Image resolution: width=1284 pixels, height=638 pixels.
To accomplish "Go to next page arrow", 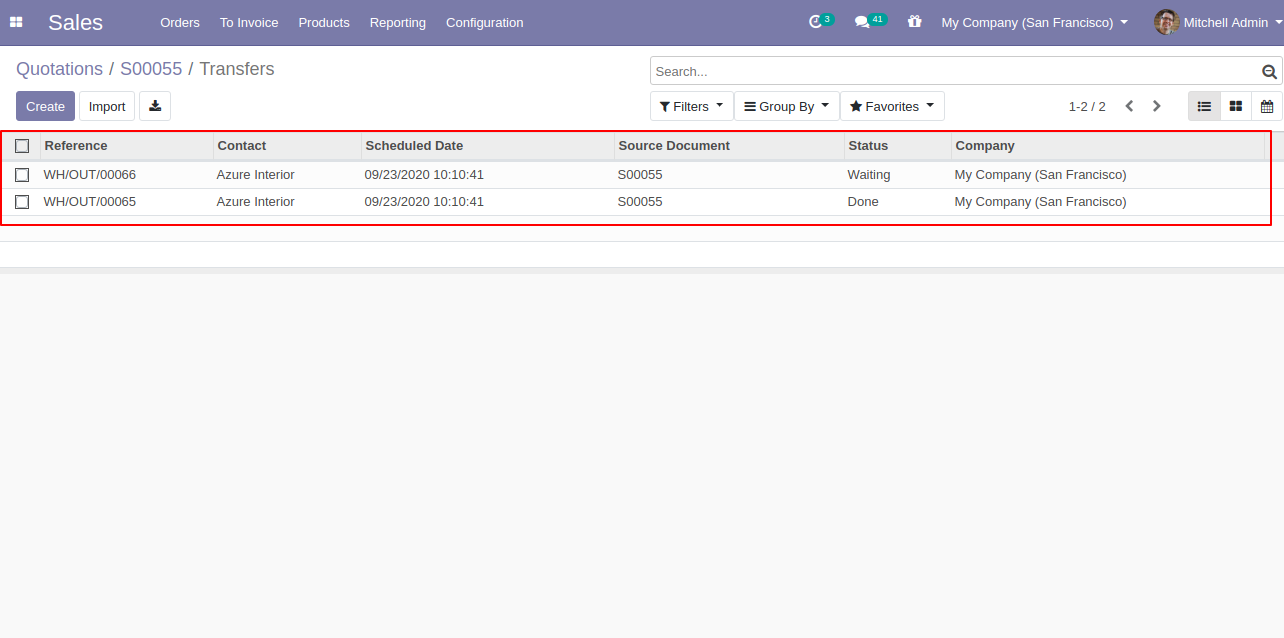I will [1157, 106].
